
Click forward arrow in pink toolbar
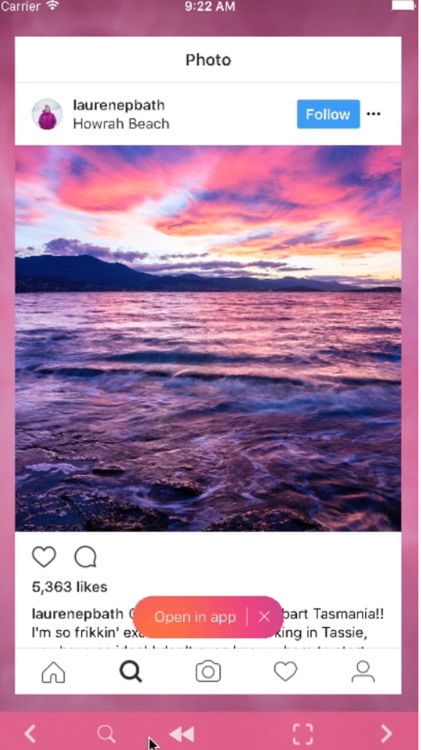tap(386, 733)
